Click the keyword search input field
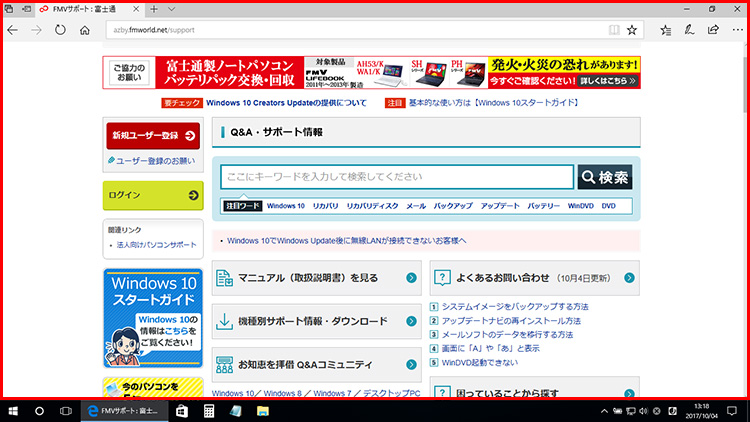The width and height of the screenshot is (750, 422). 397,177
